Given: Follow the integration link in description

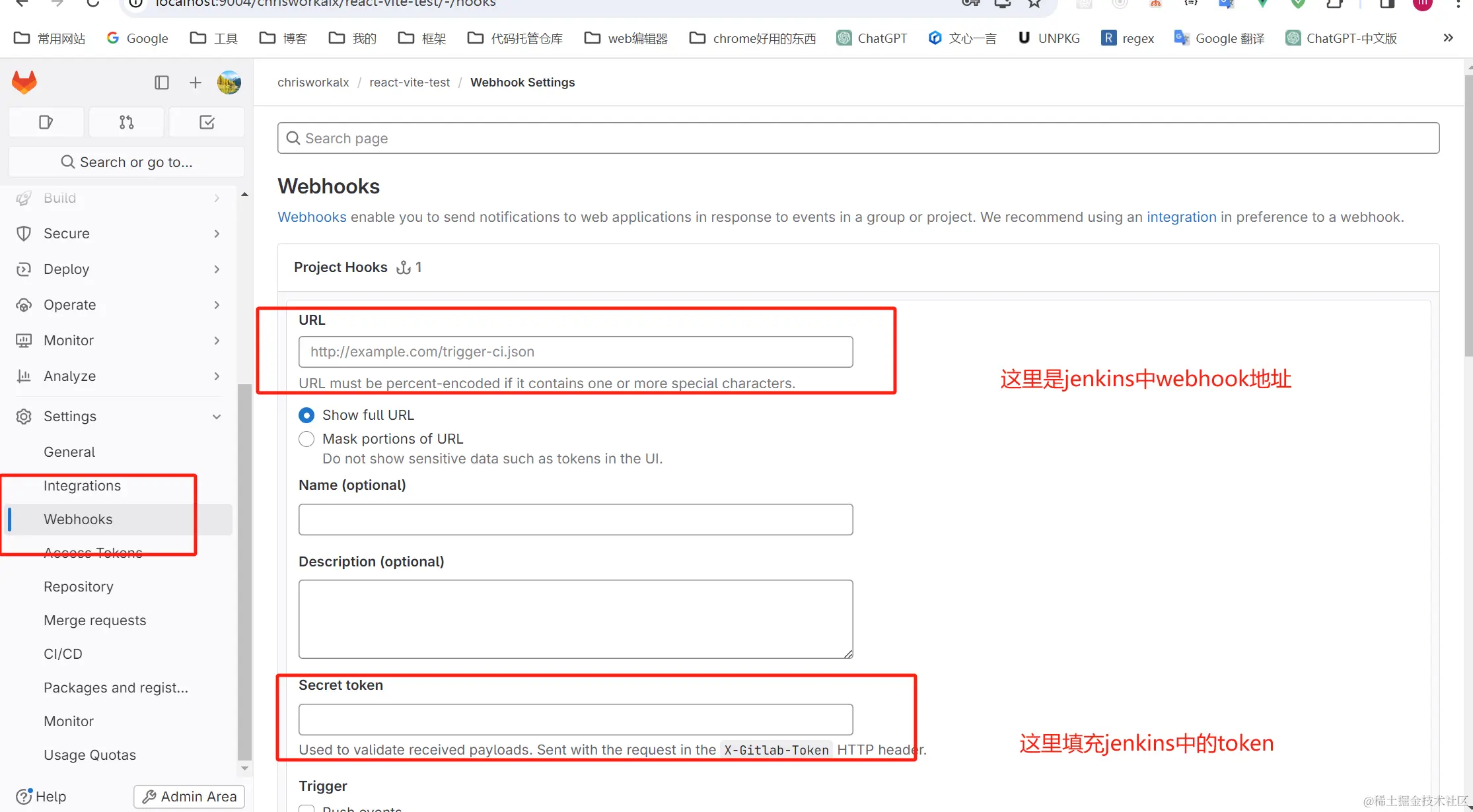Looking at the screenshot, I should click(x=1181, y=217).
